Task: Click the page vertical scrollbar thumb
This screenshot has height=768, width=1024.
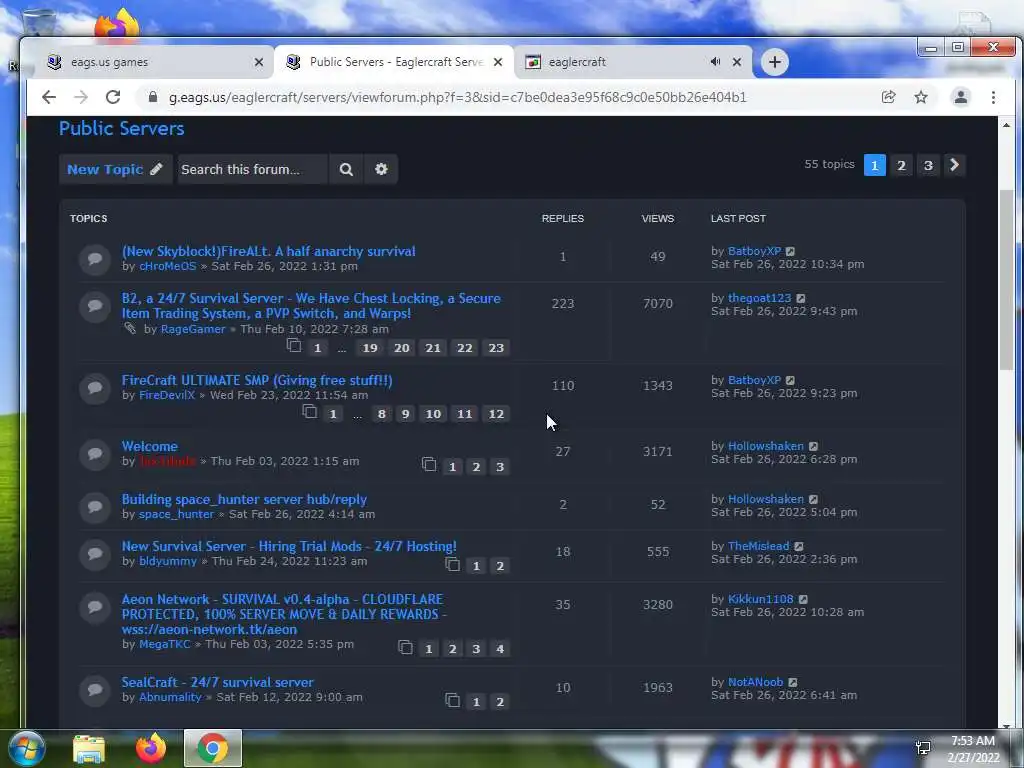Action: tap(1006, 280)
